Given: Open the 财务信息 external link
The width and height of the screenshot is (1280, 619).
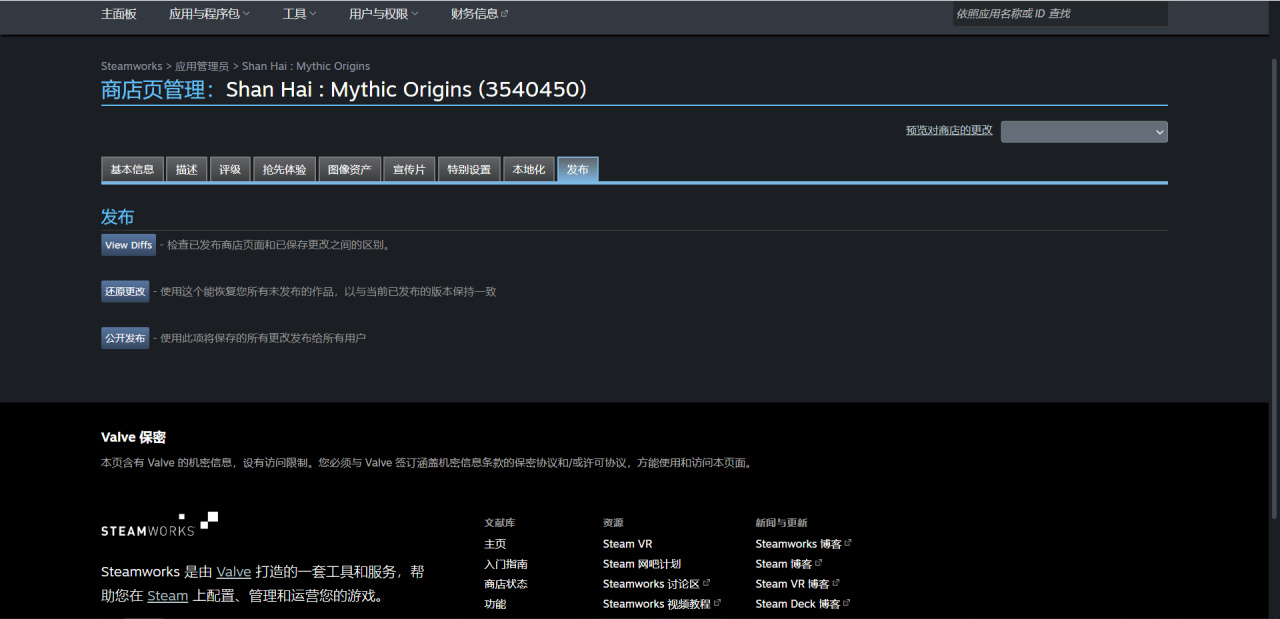Looking at the screenshot, I should (480, 14).
